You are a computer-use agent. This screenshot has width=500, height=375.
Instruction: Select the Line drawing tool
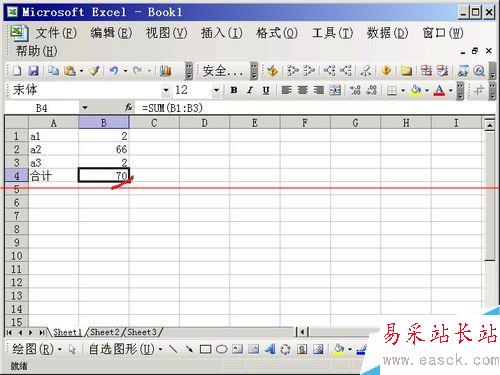173,349
